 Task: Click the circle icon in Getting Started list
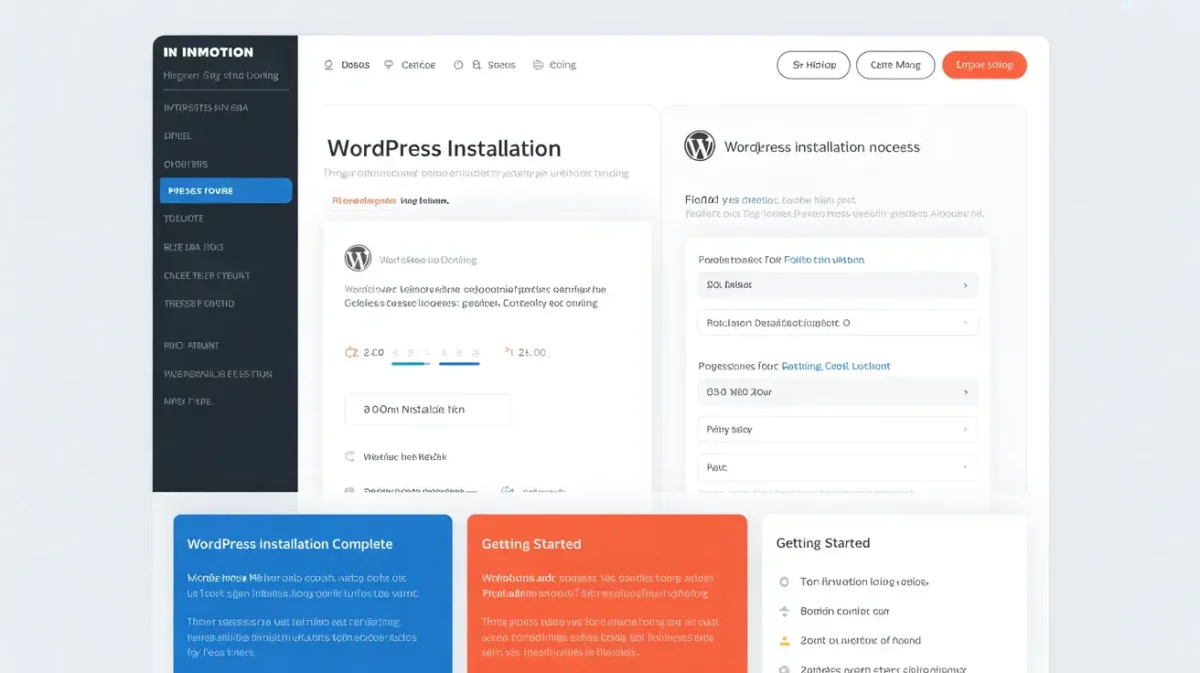coord(784,582)
